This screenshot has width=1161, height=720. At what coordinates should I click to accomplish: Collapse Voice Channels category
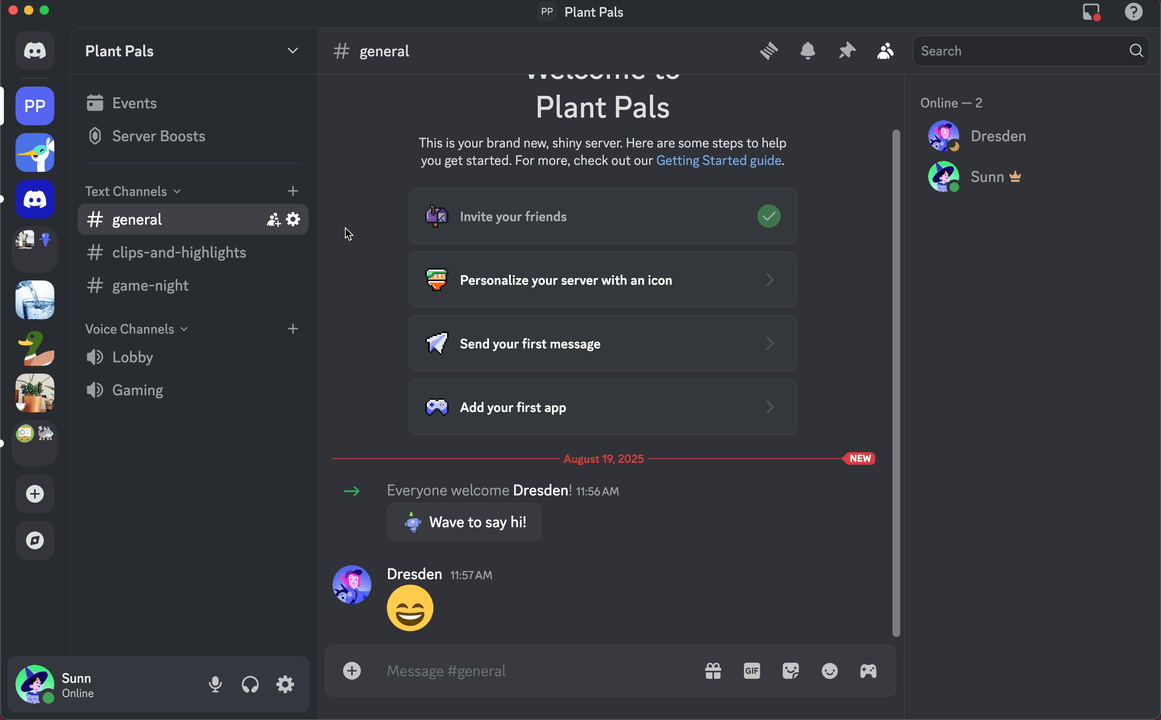click(136, 329)
